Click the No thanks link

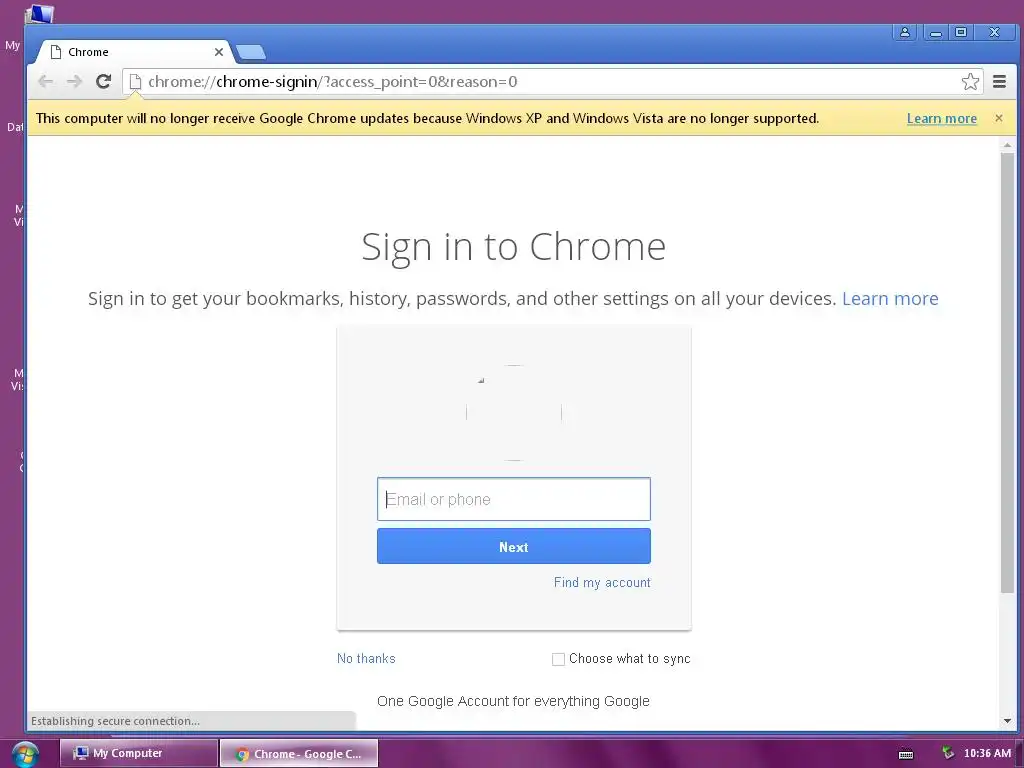[x=366, y=658]
